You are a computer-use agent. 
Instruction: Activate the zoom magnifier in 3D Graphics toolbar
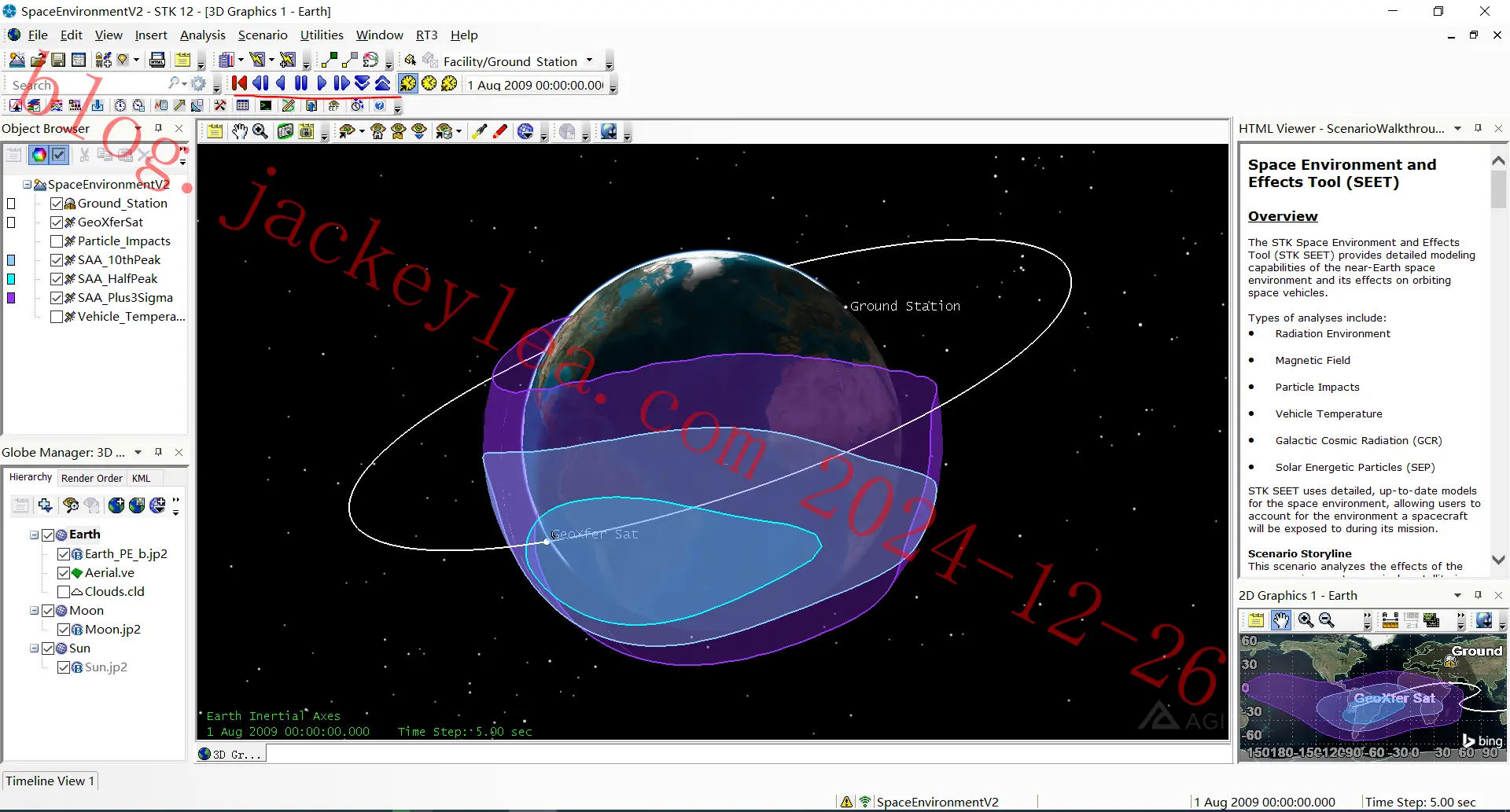pyautogui.click(x=260, y=131)
